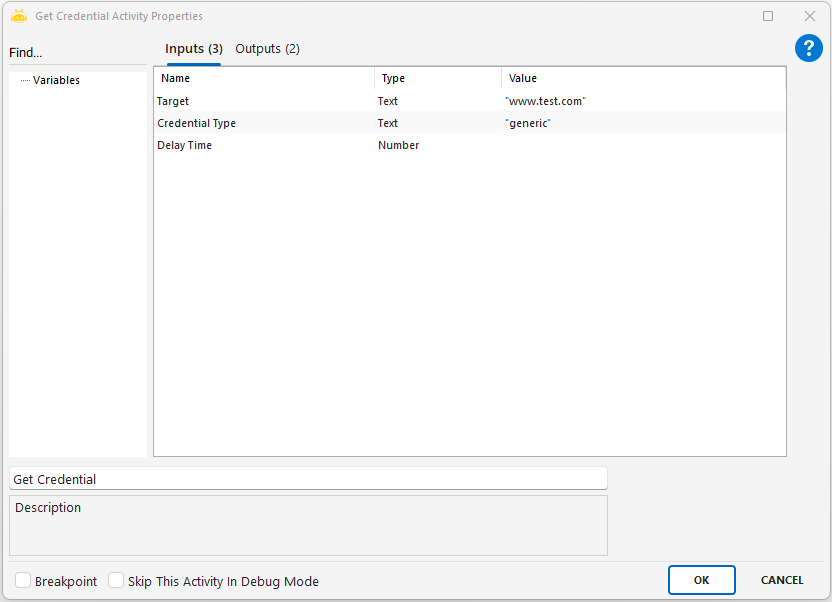
Task: Maximize the properties dialog window
Action: pos(768,16)
